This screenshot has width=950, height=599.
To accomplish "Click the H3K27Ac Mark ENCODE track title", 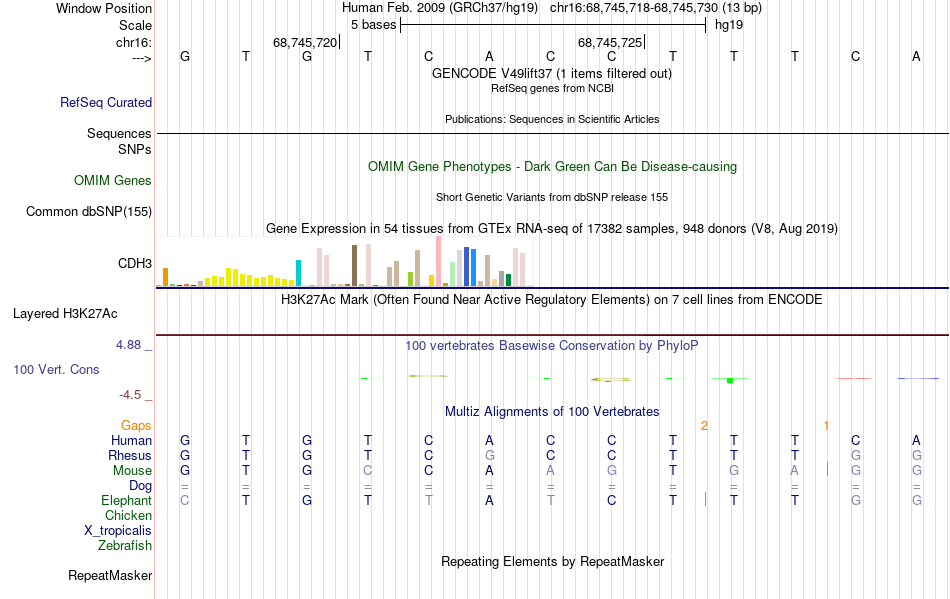I will point(551,300).
